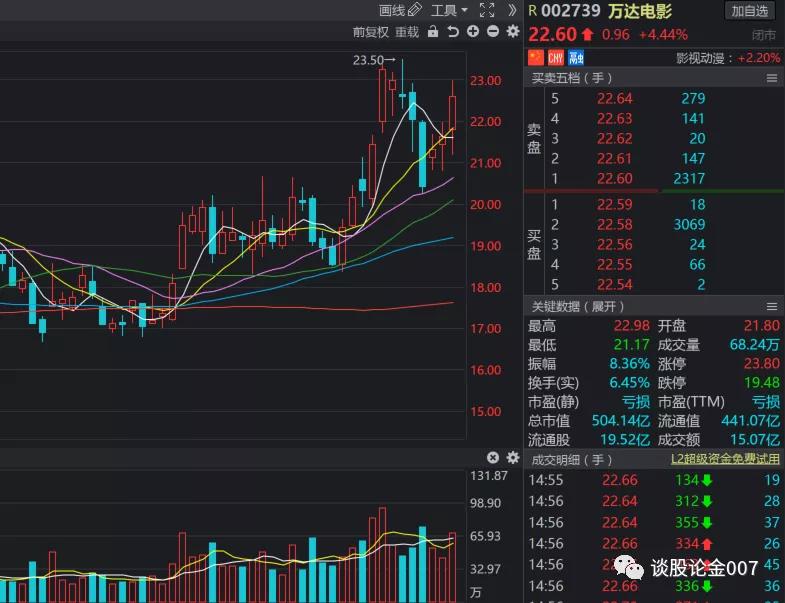Image resolution: width=785 pixels, height=603 pixels.
Task: Click the 振幅 value 8.36%
Action: coord(629,364)
